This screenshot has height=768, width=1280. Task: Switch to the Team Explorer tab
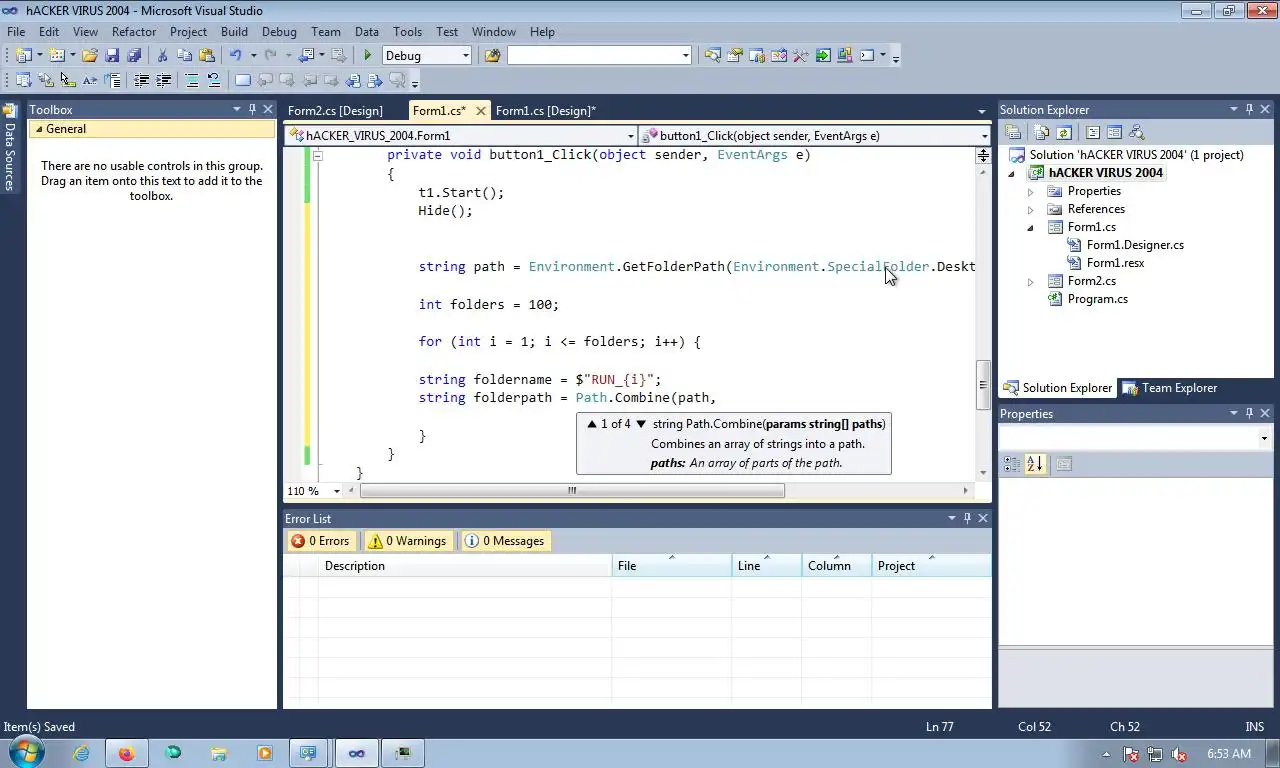tap(1170, 388)
